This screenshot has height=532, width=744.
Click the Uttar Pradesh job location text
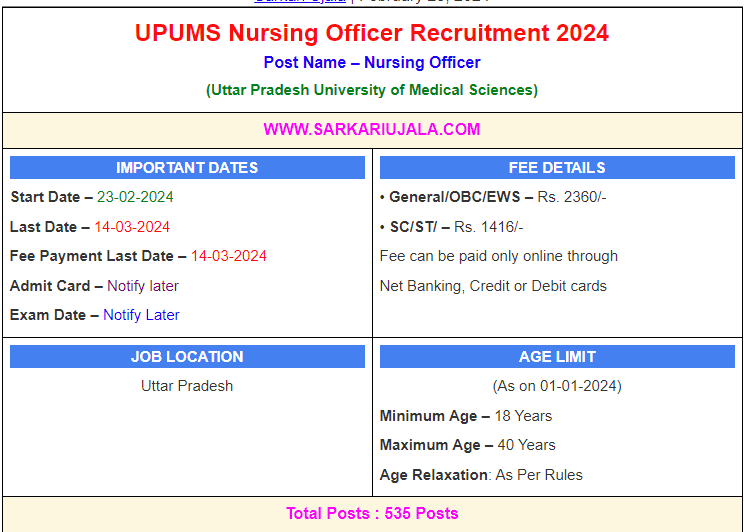point(187,386)
